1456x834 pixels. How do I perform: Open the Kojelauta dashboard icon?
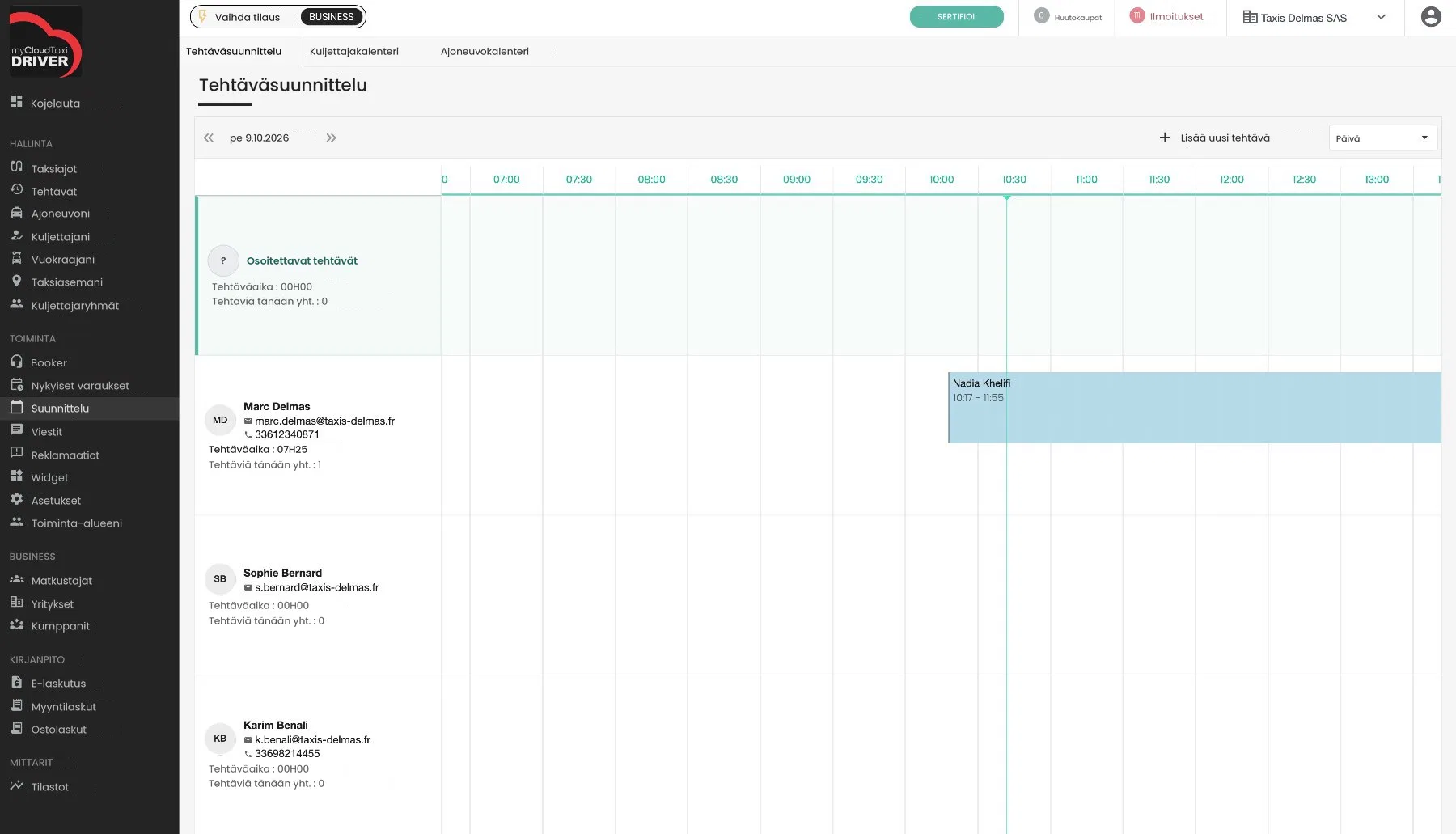[x=16, y=102]
